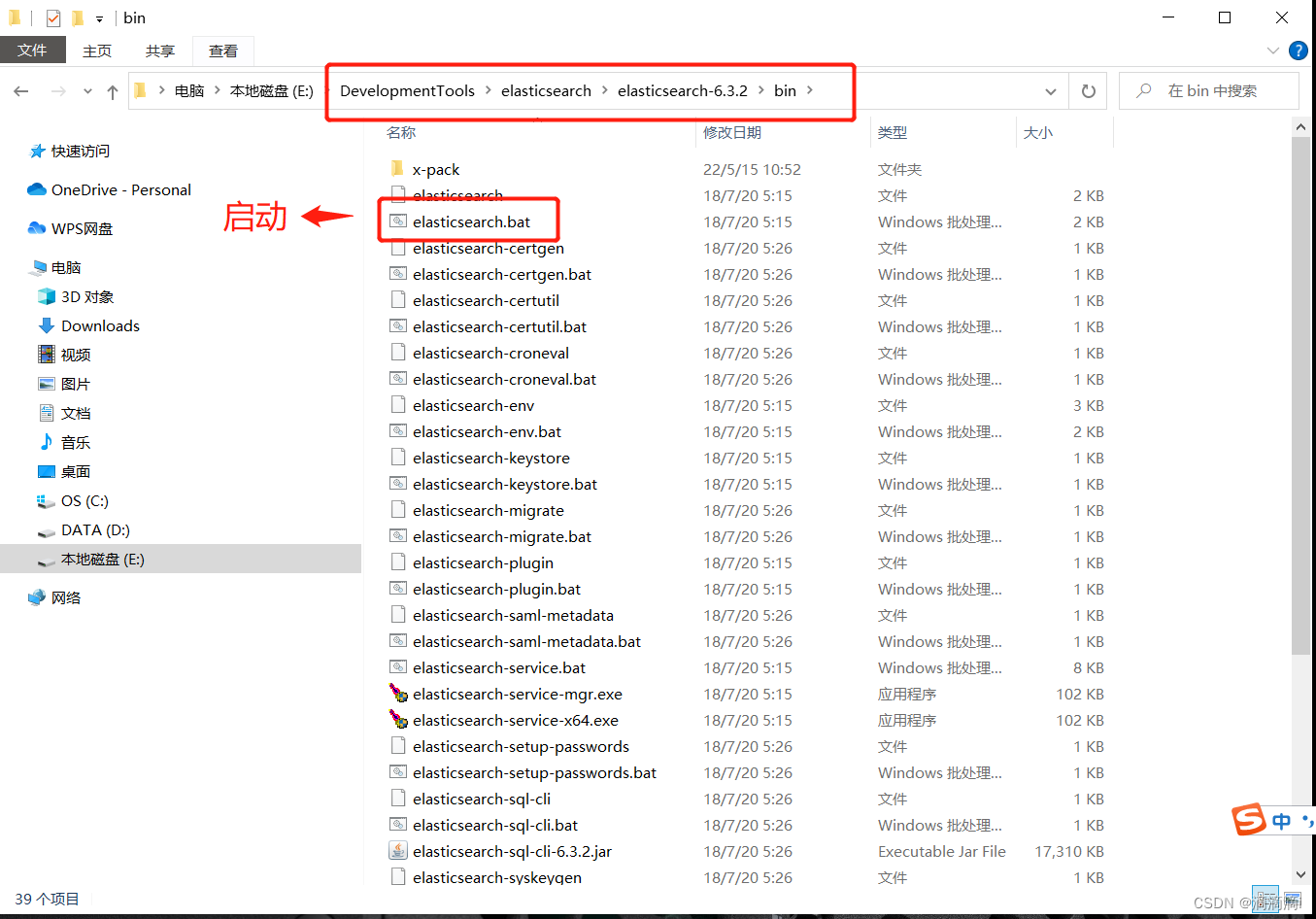Open the 图片 folder icon in sidebar
This screenshot has width=1316, height=919.
[47, 384]
